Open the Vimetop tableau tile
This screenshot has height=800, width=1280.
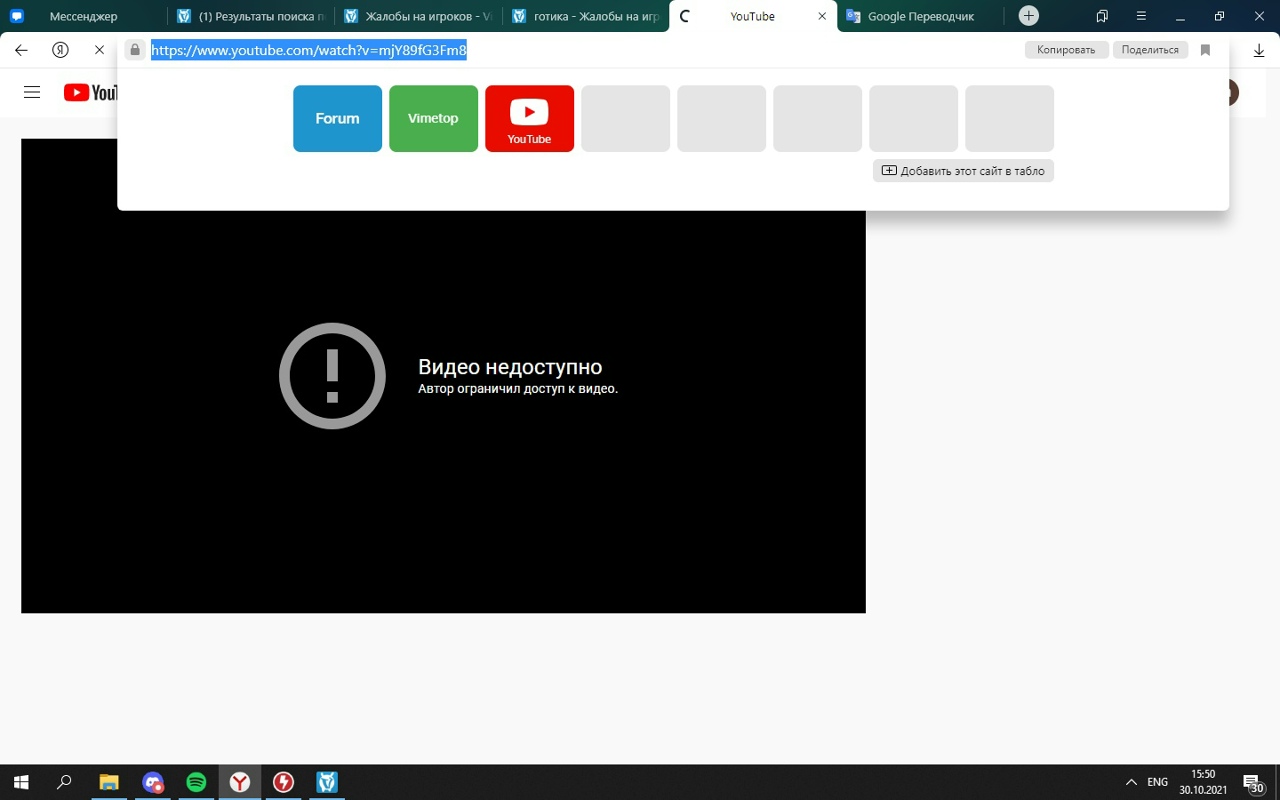click(433, 118)
